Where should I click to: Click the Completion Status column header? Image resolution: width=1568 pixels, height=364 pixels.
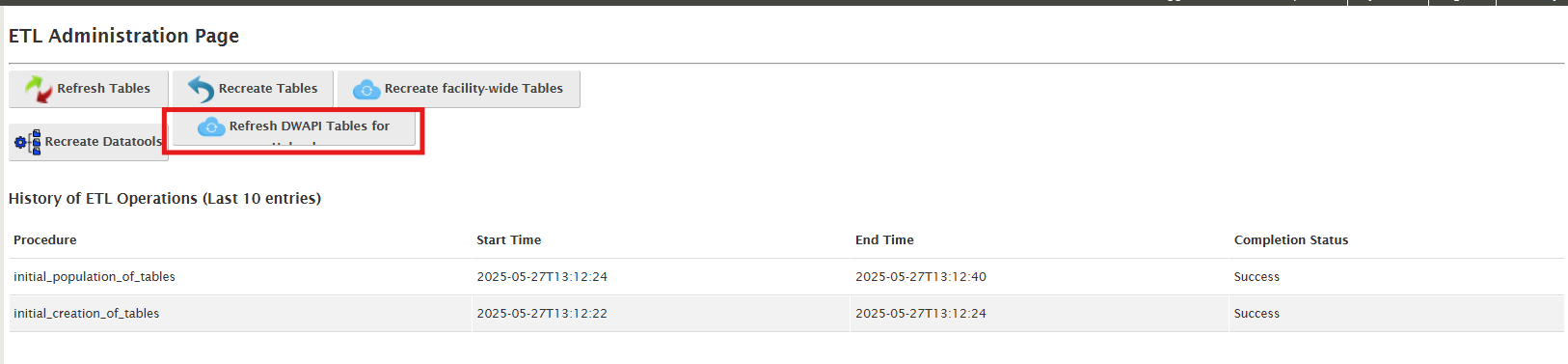(x=1291, y=239)
